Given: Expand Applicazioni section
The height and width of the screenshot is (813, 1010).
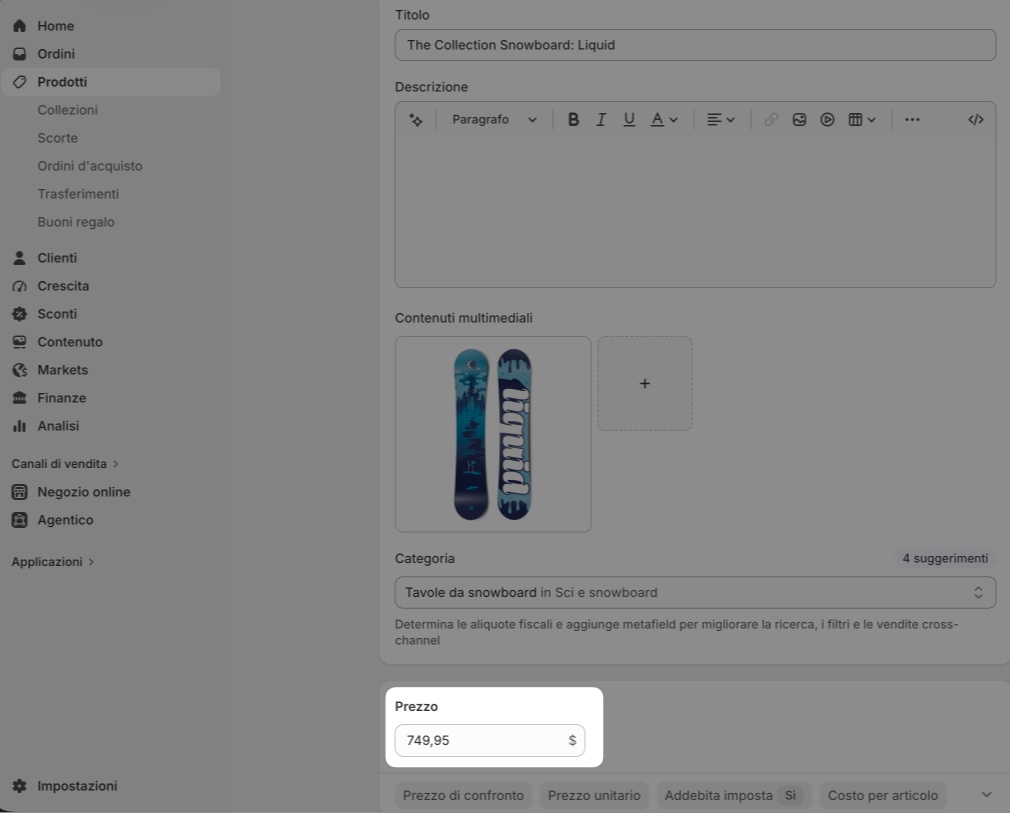Looking at the screenshot, I should pos(53,562).
